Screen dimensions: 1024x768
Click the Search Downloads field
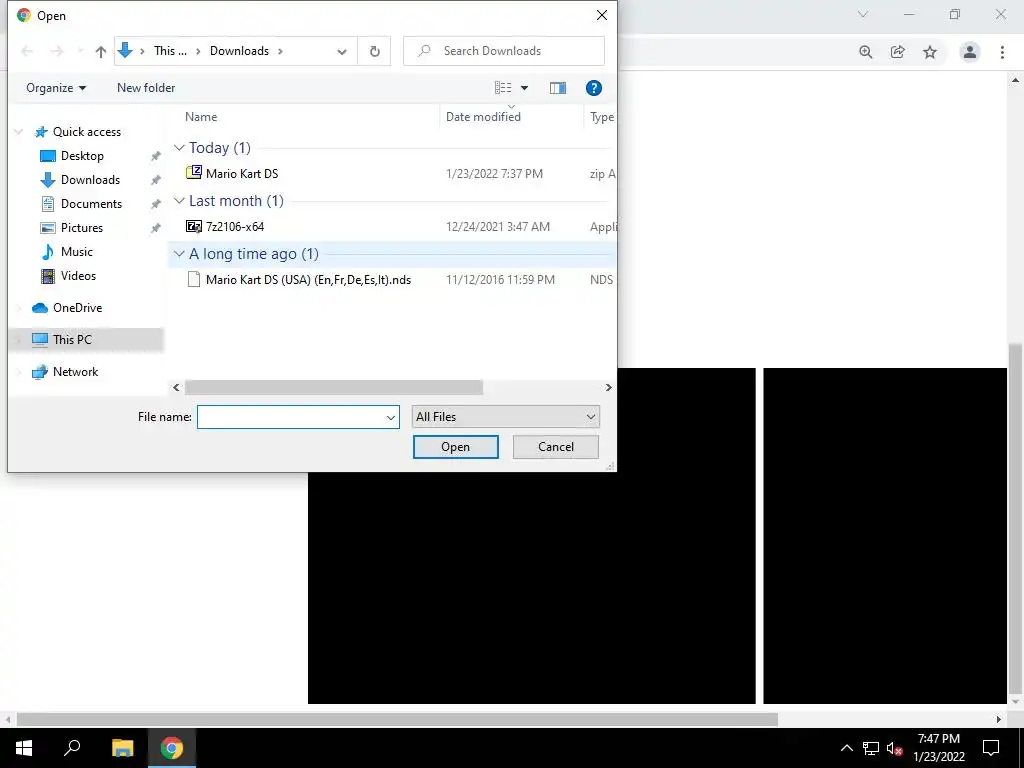tap(504, 51)
